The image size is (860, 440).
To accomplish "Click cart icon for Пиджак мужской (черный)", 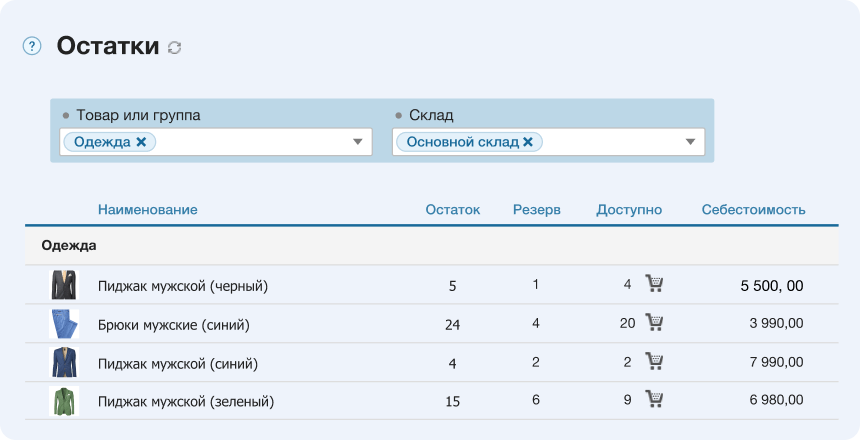I will click(654, 284).
